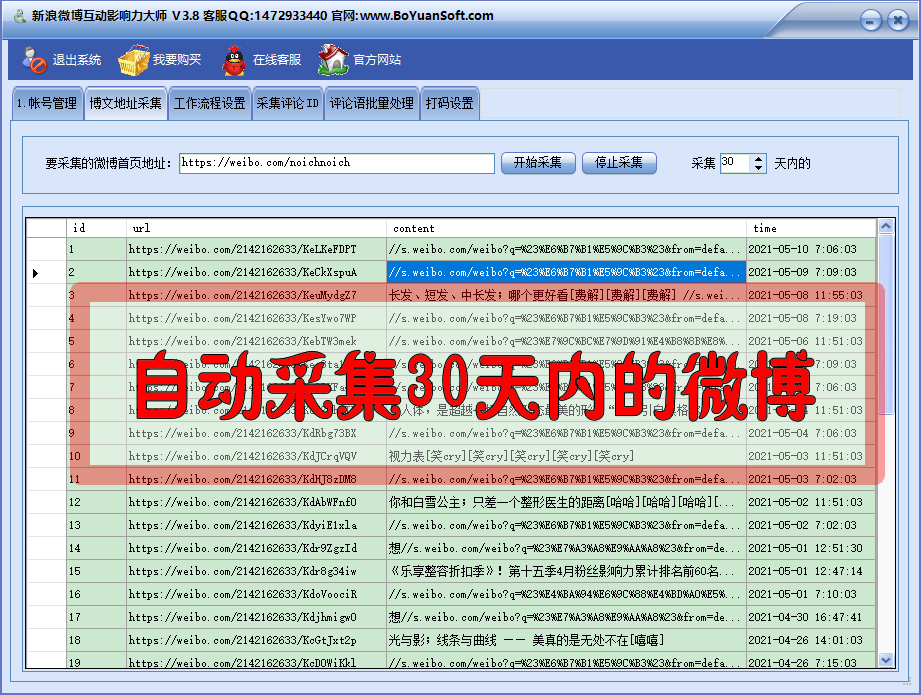Open 我要购买 shopping basket icon
The height and width of the screenshot is (695, 921).
[x=133, y=60]
